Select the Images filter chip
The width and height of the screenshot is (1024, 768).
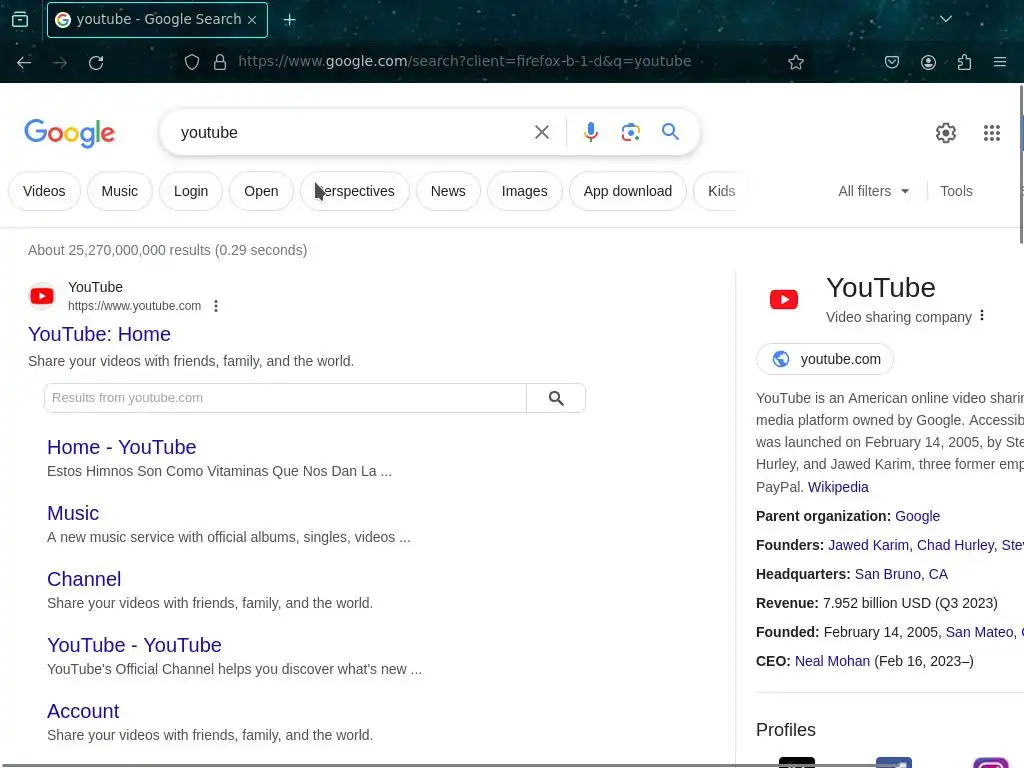tap(524, 191)
